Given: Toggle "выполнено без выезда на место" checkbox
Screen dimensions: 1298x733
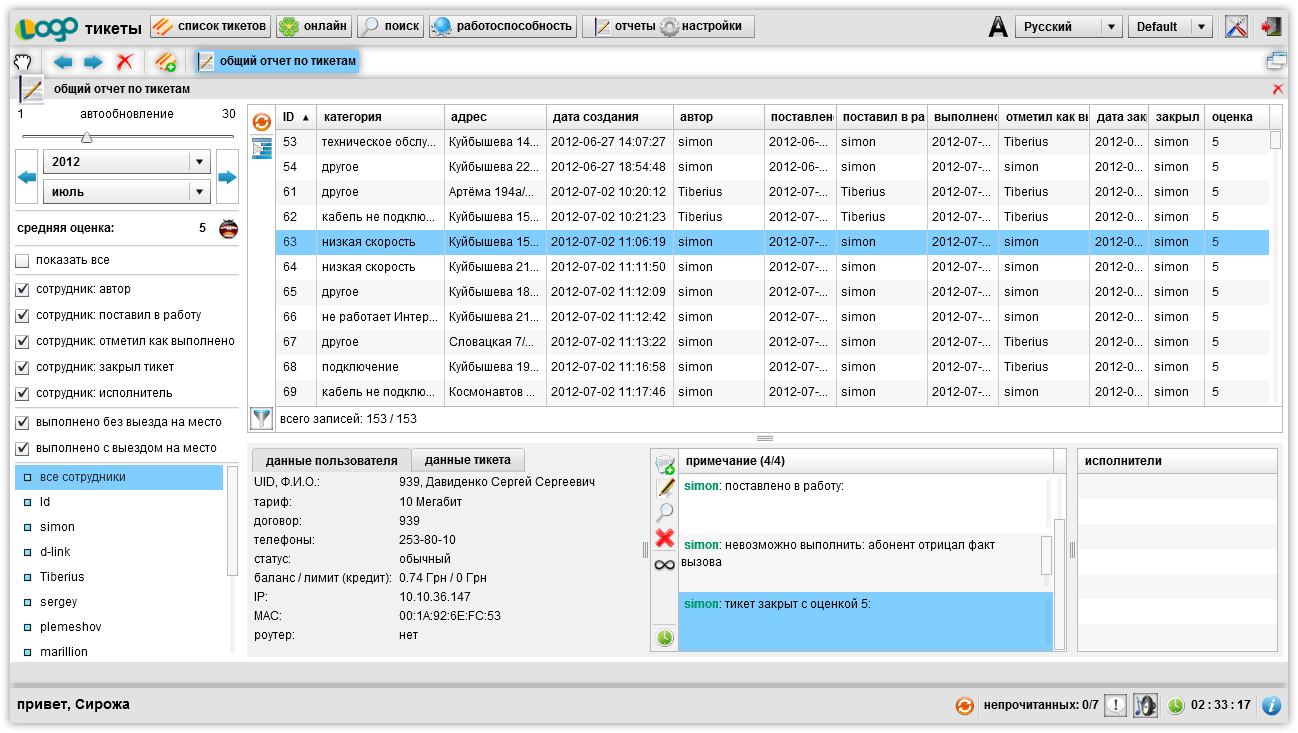Looking at the screenshot, I should tap(23, 422).
